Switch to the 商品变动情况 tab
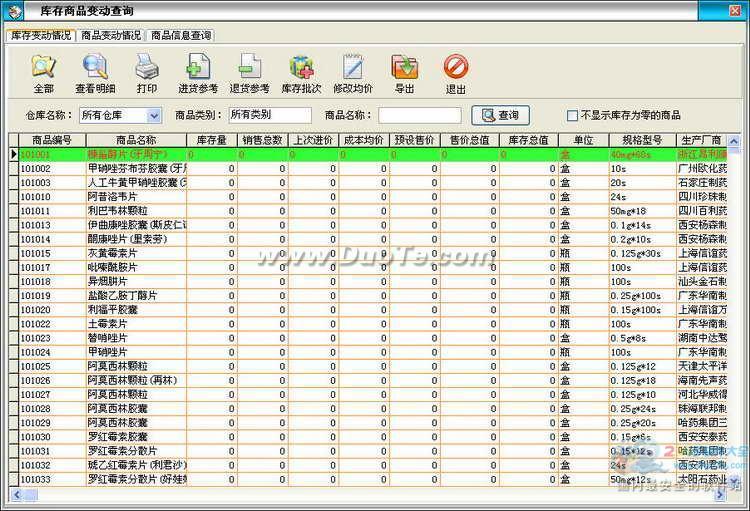750x511 pixels. point(110,35)
